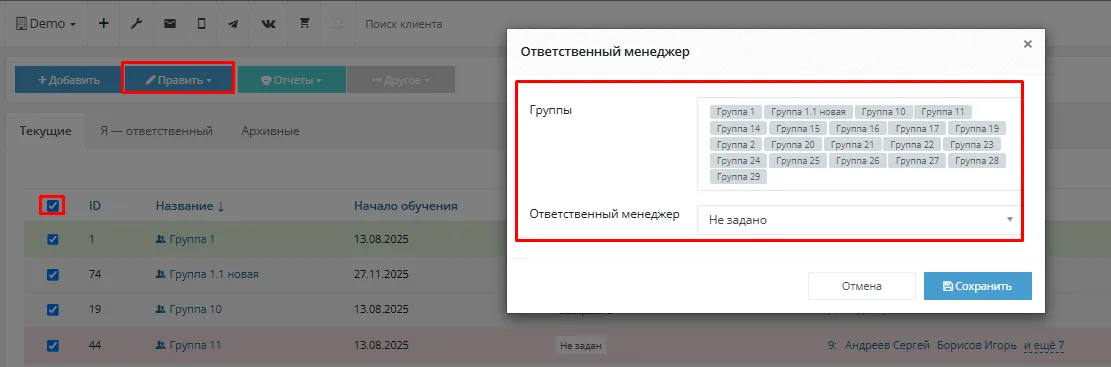Click the Группа 26 tag in dialog

(857, 161)
